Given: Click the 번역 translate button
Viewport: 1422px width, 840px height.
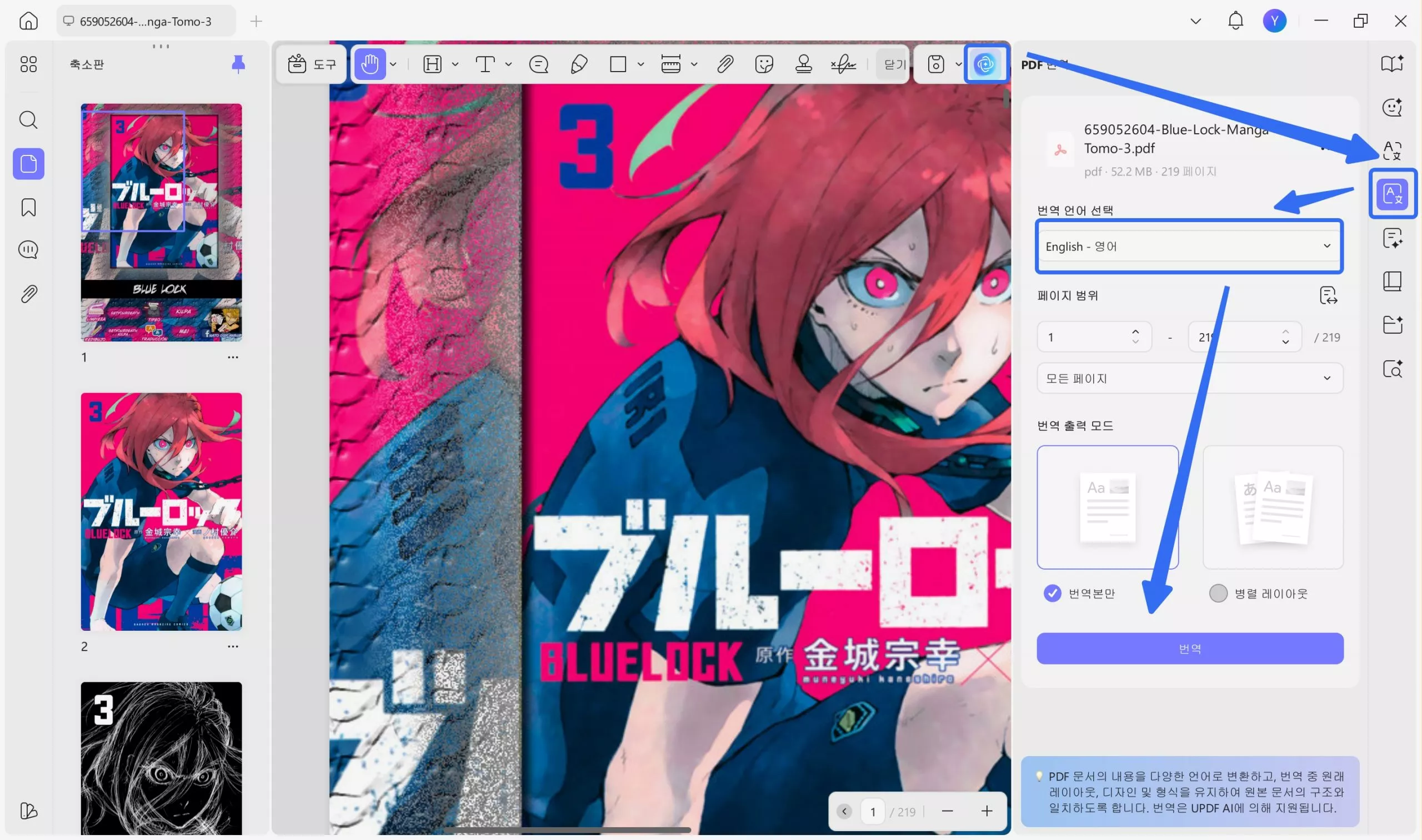Looking at the screenshot, I should tap(1189, 648).
